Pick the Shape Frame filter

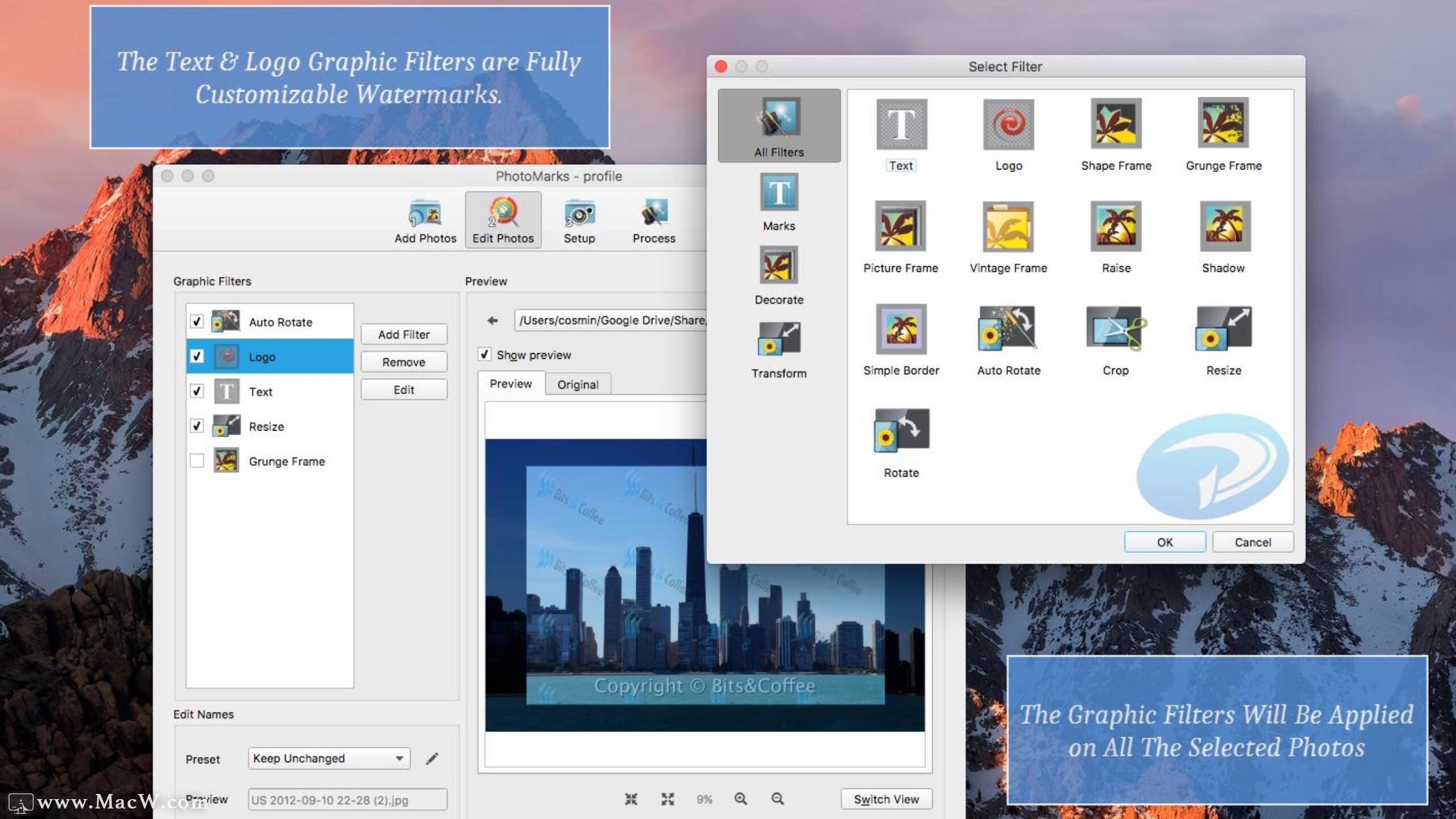coord(1116,123)
